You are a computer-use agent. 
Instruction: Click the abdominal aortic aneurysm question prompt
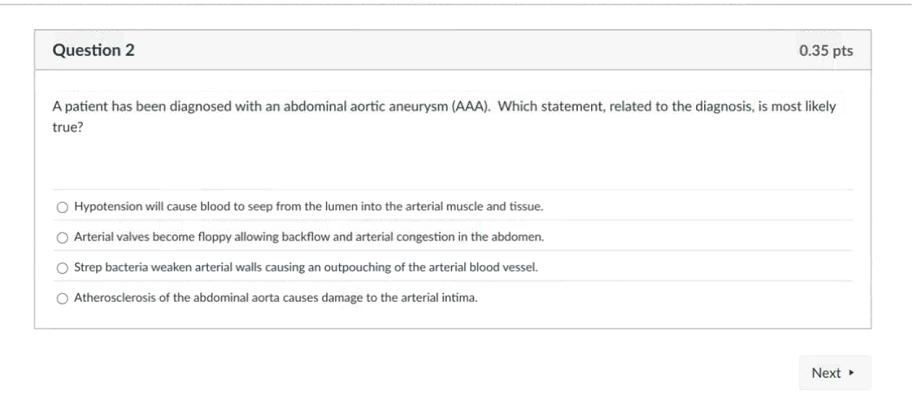pos(300,106)
